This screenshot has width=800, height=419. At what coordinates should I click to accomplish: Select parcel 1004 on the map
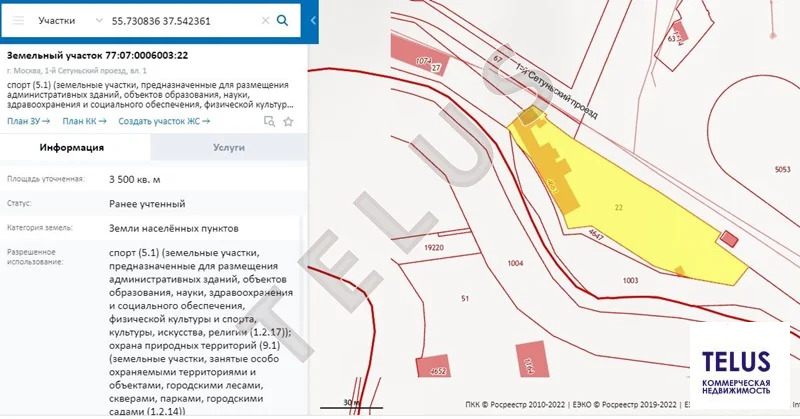[x=516, y=263]
